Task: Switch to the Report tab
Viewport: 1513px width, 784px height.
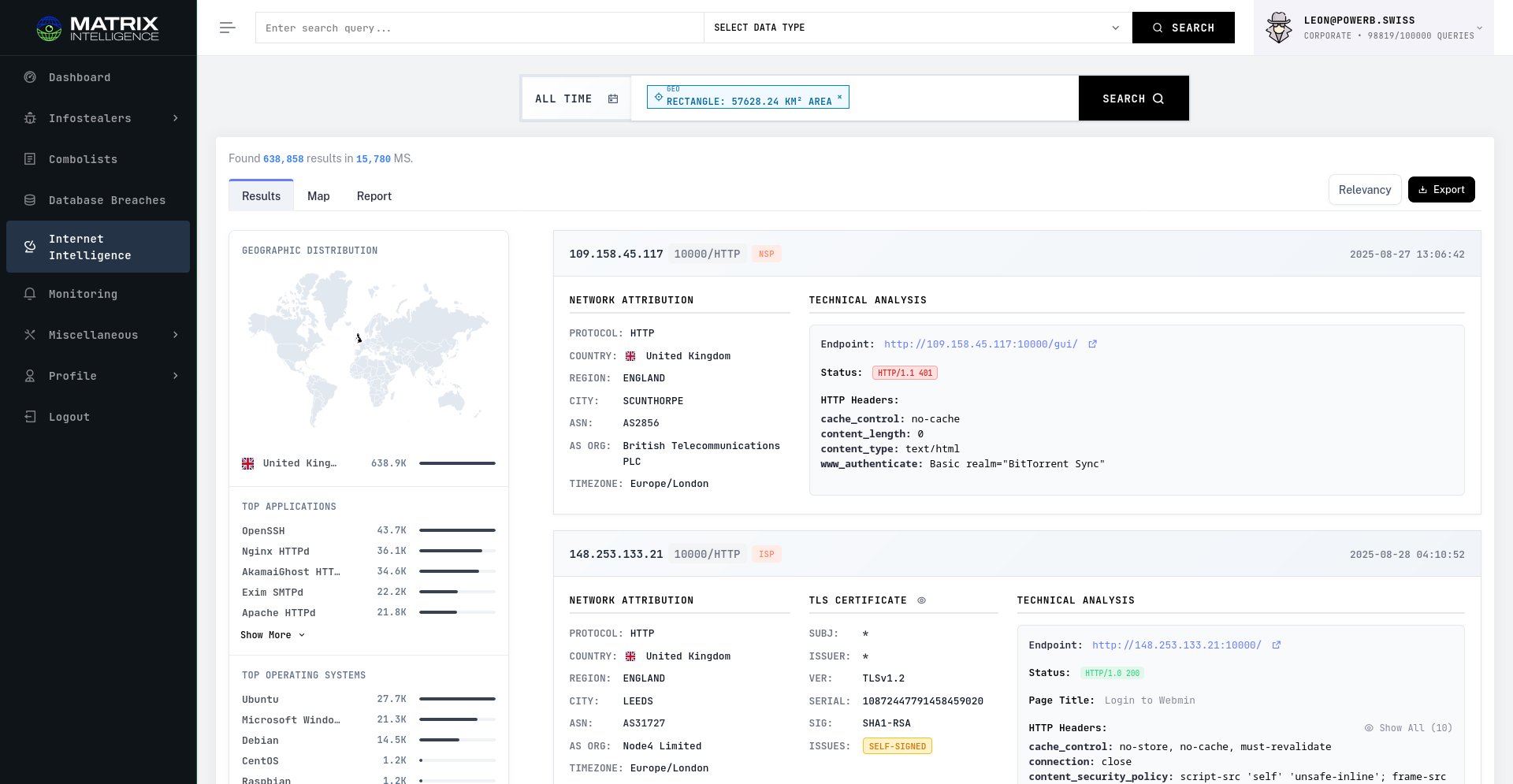Action: [x=374, y=196]
